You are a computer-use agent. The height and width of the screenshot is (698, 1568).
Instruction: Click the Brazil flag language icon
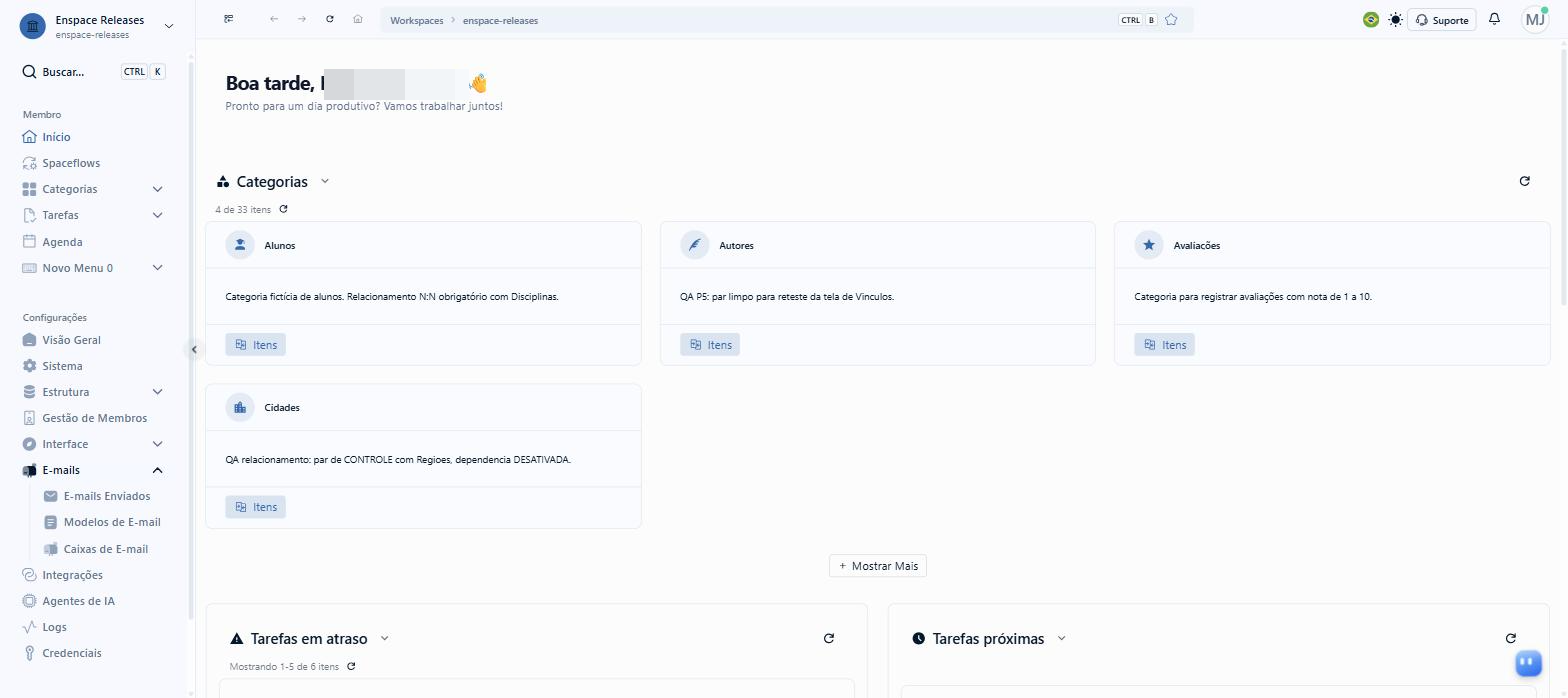click(x=1371, y=19)
